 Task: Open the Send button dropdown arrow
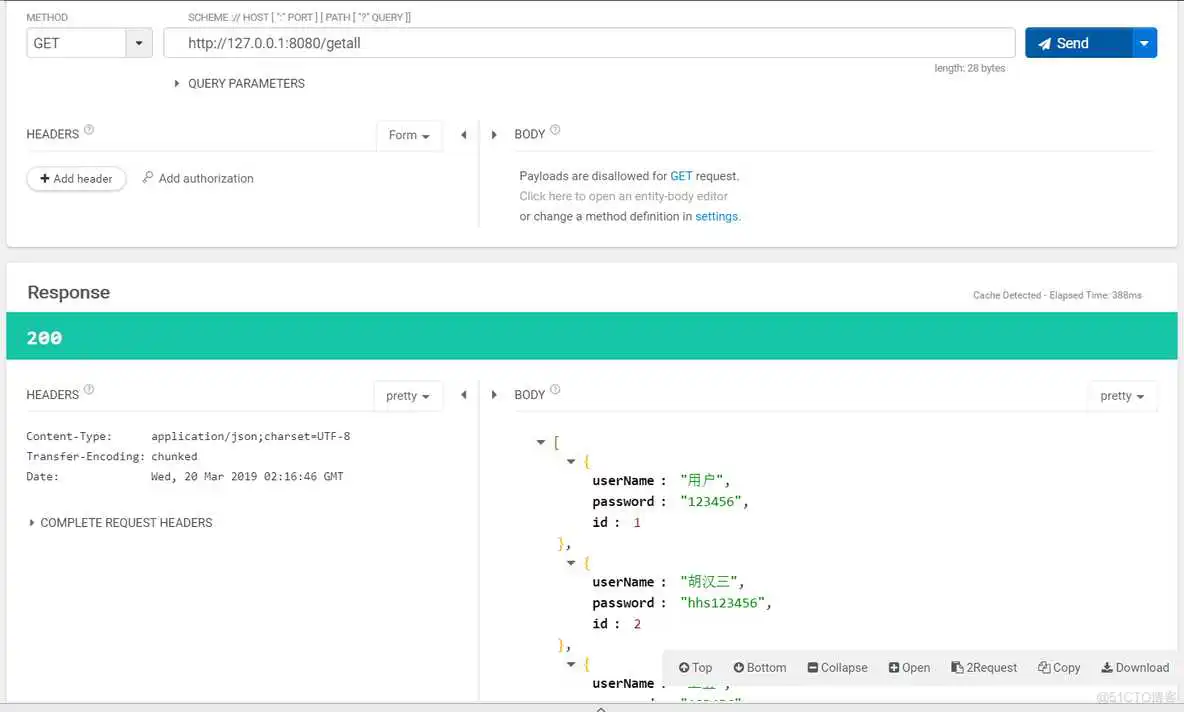click(x=1143, y=42)
